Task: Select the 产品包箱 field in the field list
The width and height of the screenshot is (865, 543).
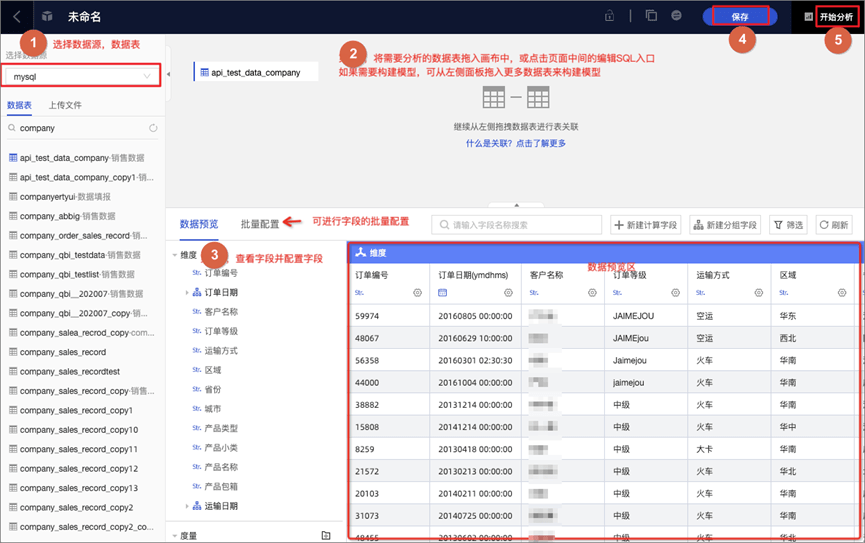Action: click(221, 486)
